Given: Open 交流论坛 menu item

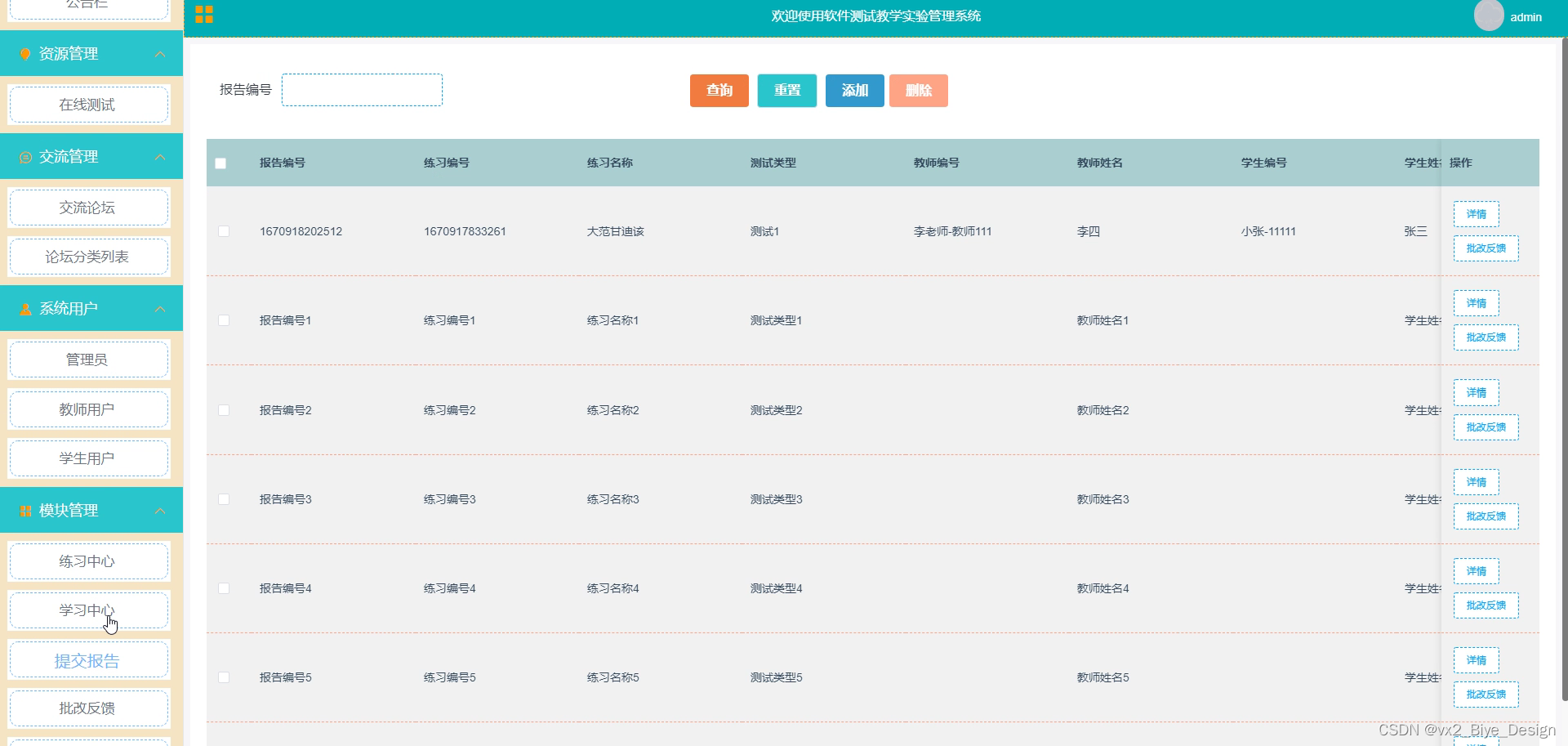Looking at the screenshot, I should pos(88,208).
